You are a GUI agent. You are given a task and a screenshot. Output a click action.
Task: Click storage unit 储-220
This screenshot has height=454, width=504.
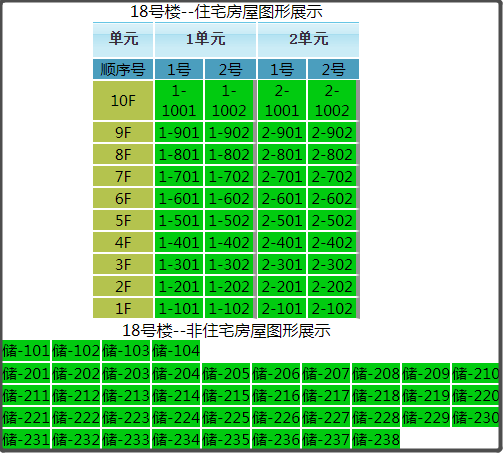(475, 395)
